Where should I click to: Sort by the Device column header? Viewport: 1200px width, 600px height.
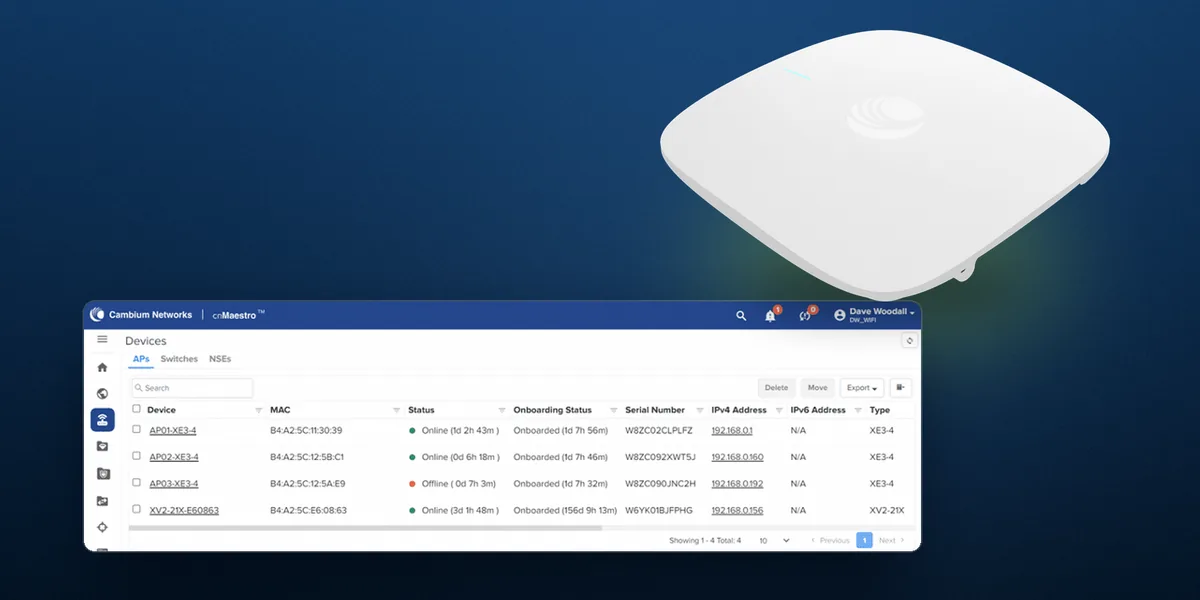161,410
